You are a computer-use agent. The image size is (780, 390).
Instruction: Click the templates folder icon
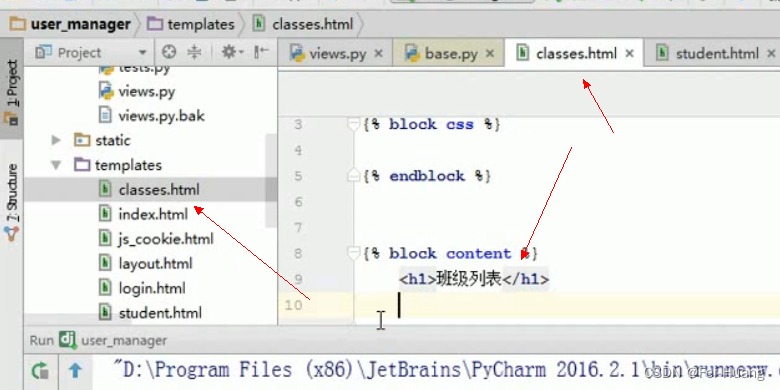point(82,165)
